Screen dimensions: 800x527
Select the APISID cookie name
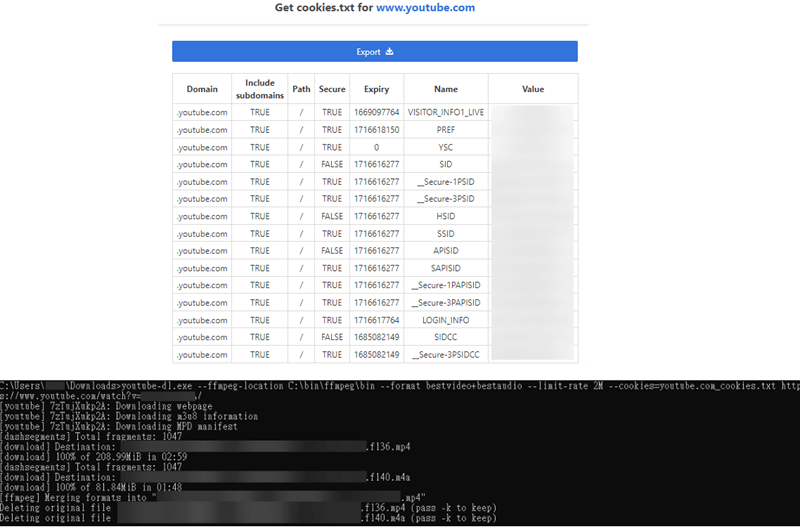coord(446,250)
